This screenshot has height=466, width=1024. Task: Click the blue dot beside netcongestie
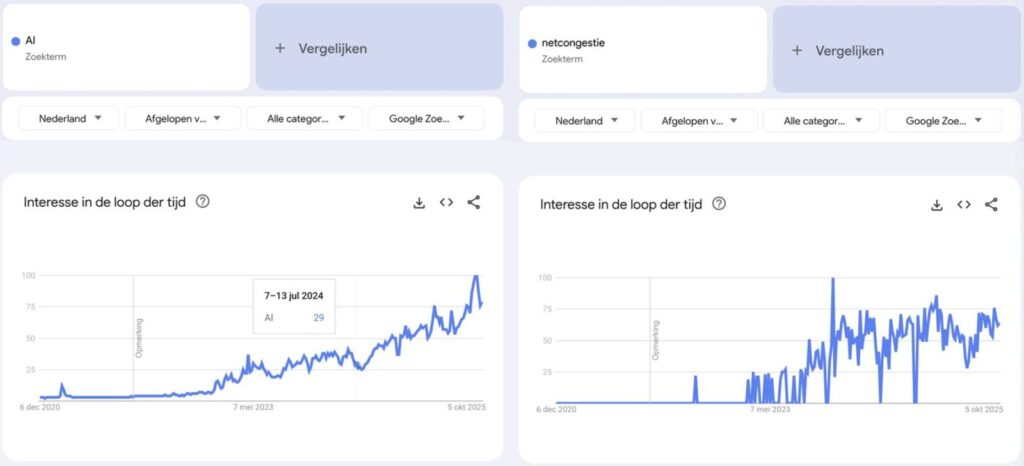(532, 43)
